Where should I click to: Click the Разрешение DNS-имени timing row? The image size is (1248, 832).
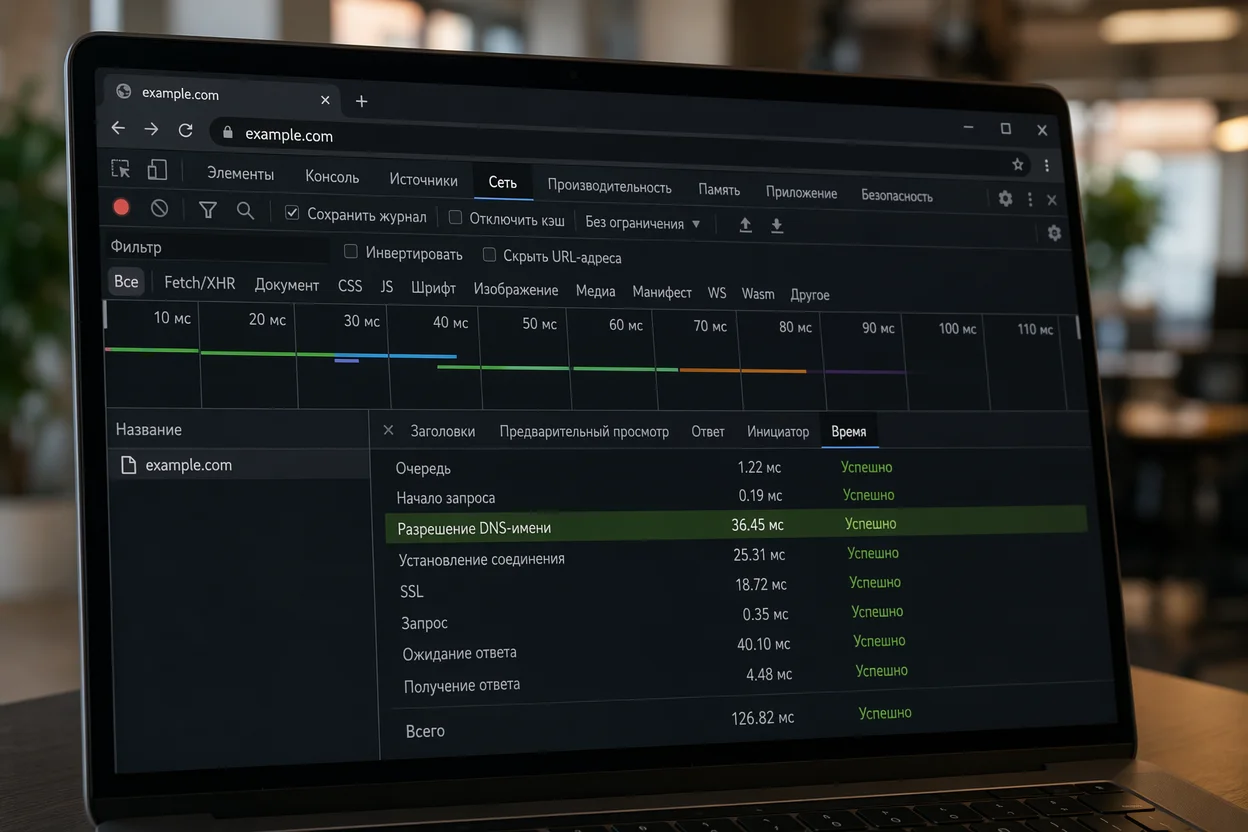(x=736, y=526)
